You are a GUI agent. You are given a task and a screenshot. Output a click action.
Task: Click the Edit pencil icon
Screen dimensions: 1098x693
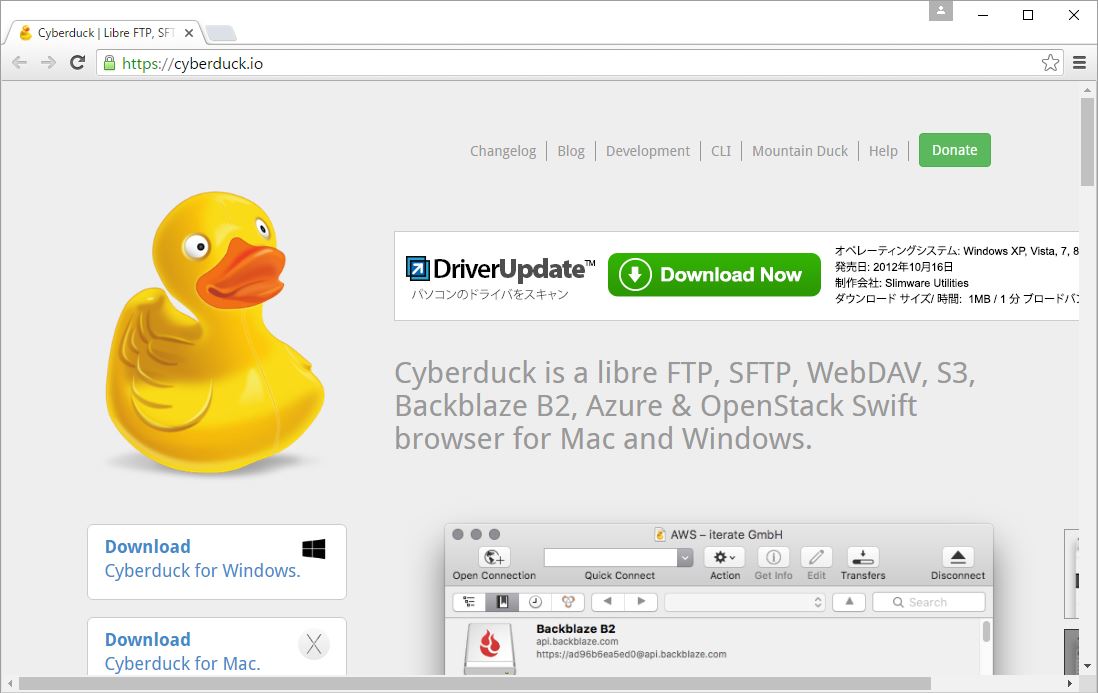pyautogui.click(x=816, y=557)
